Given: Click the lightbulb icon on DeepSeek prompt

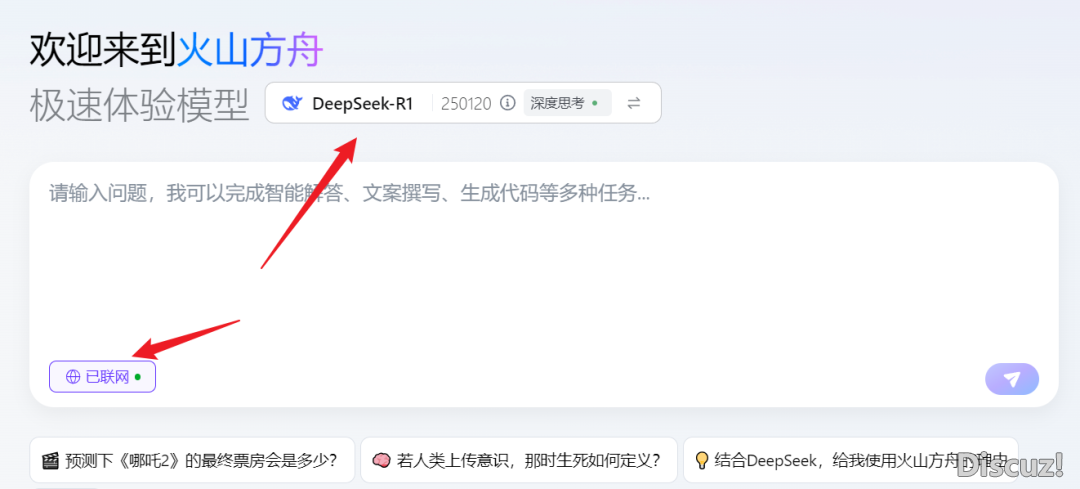Looking at the screenshot, I should coord(702,461).
